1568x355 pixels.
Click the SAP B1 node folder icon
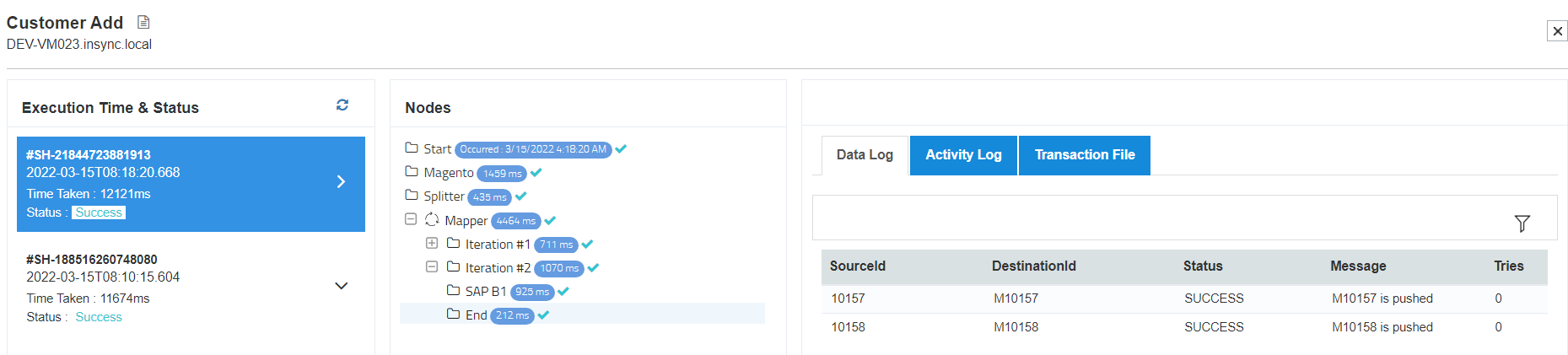click(x=453, y=291)
